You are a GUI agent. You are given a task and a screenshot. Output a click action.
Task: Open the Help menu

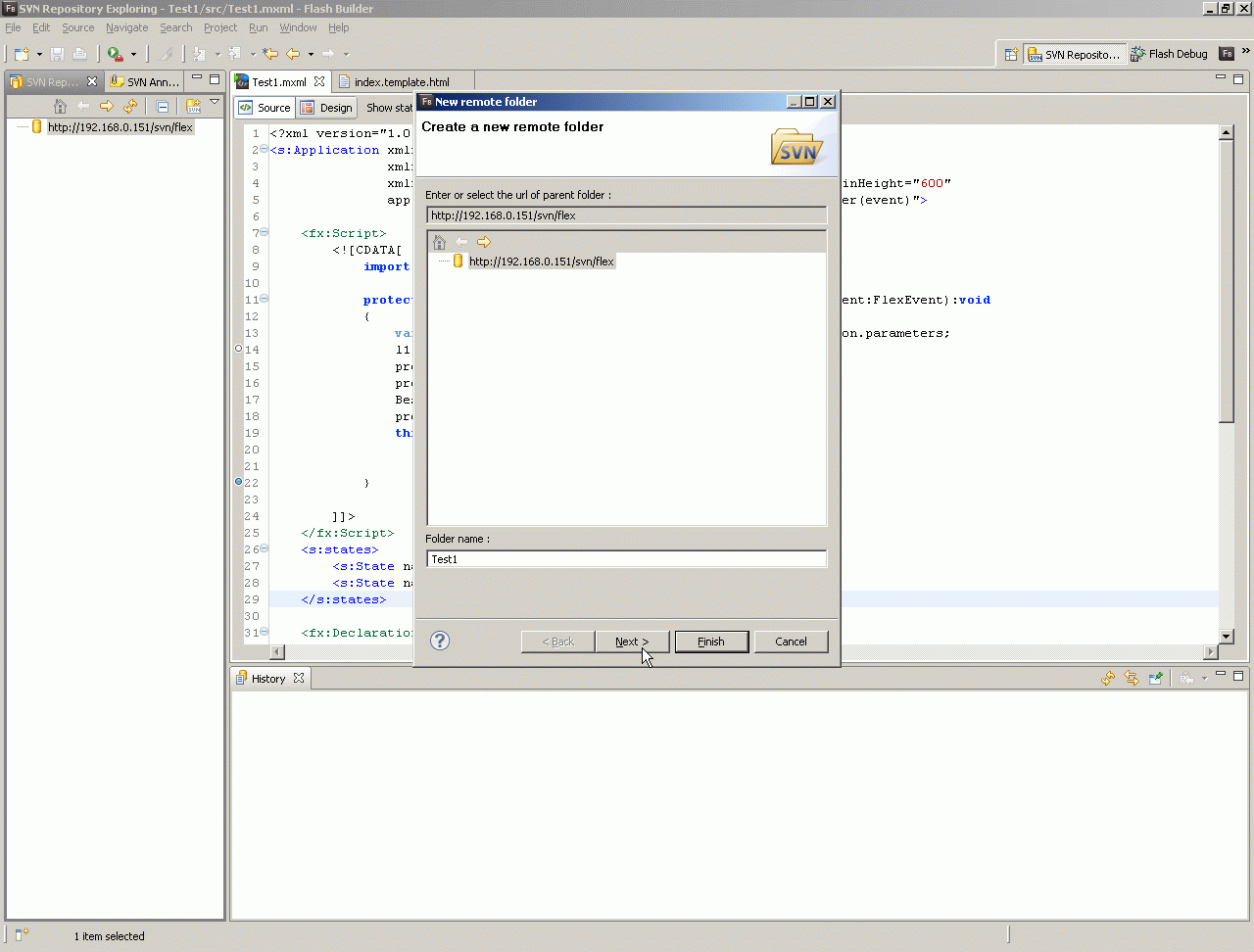coord(339,27)
